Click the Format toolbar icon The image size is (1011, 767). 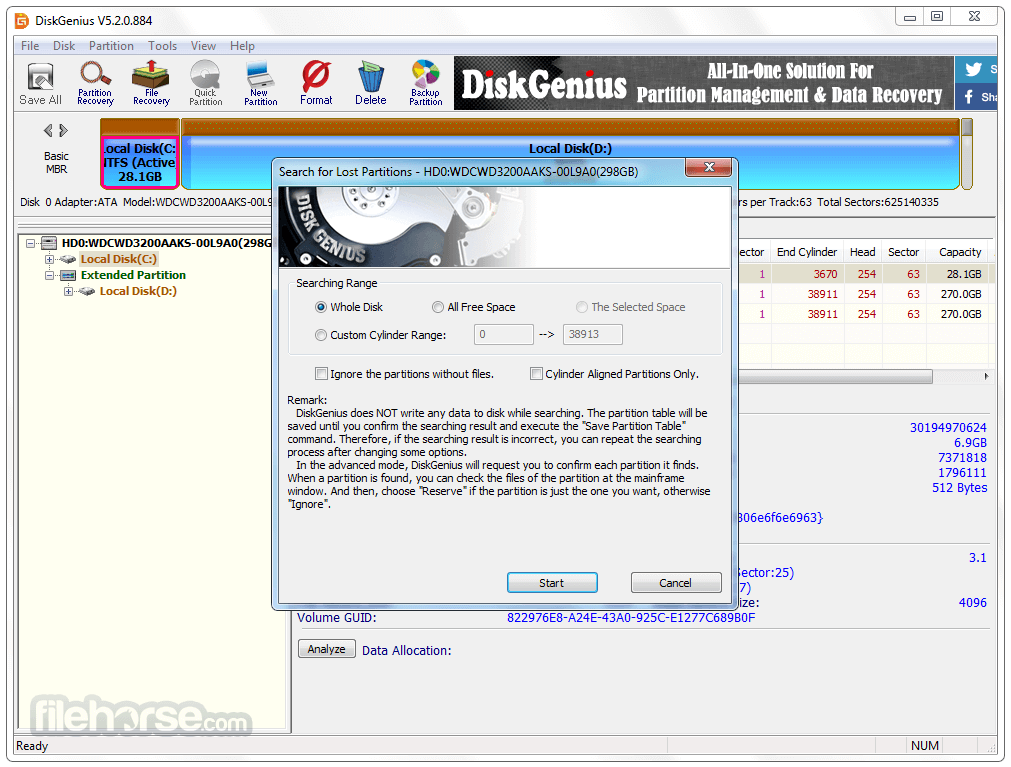click(x=316, y=83)
